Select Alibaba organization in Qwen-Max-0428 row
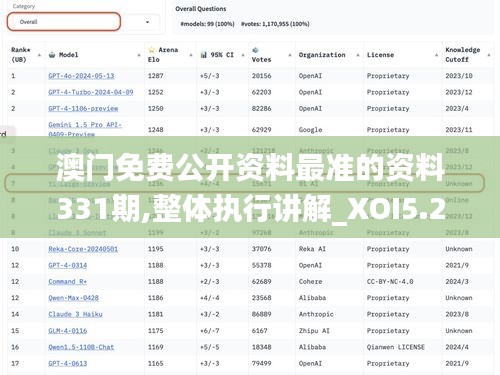This screenshot has height=375, width=500. pos(312,298)
